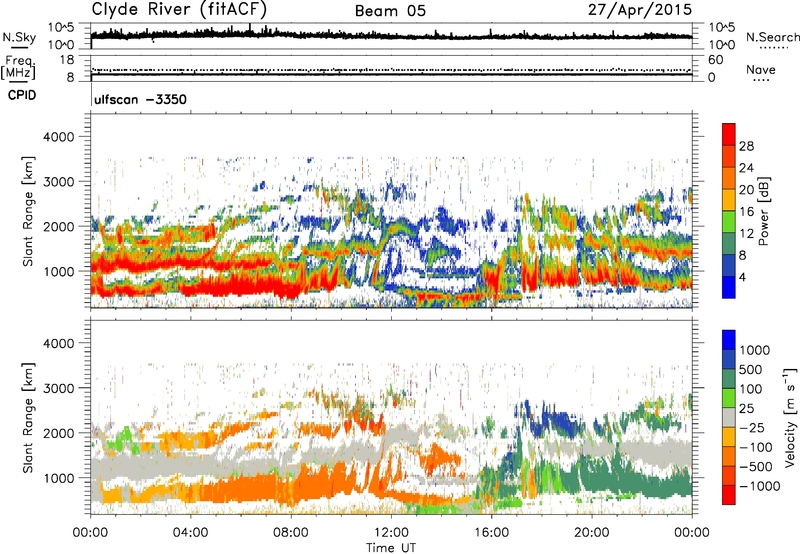800x554 pixels.
Task: Click the red top segment of Power colorbar
Action: (729, 135)
